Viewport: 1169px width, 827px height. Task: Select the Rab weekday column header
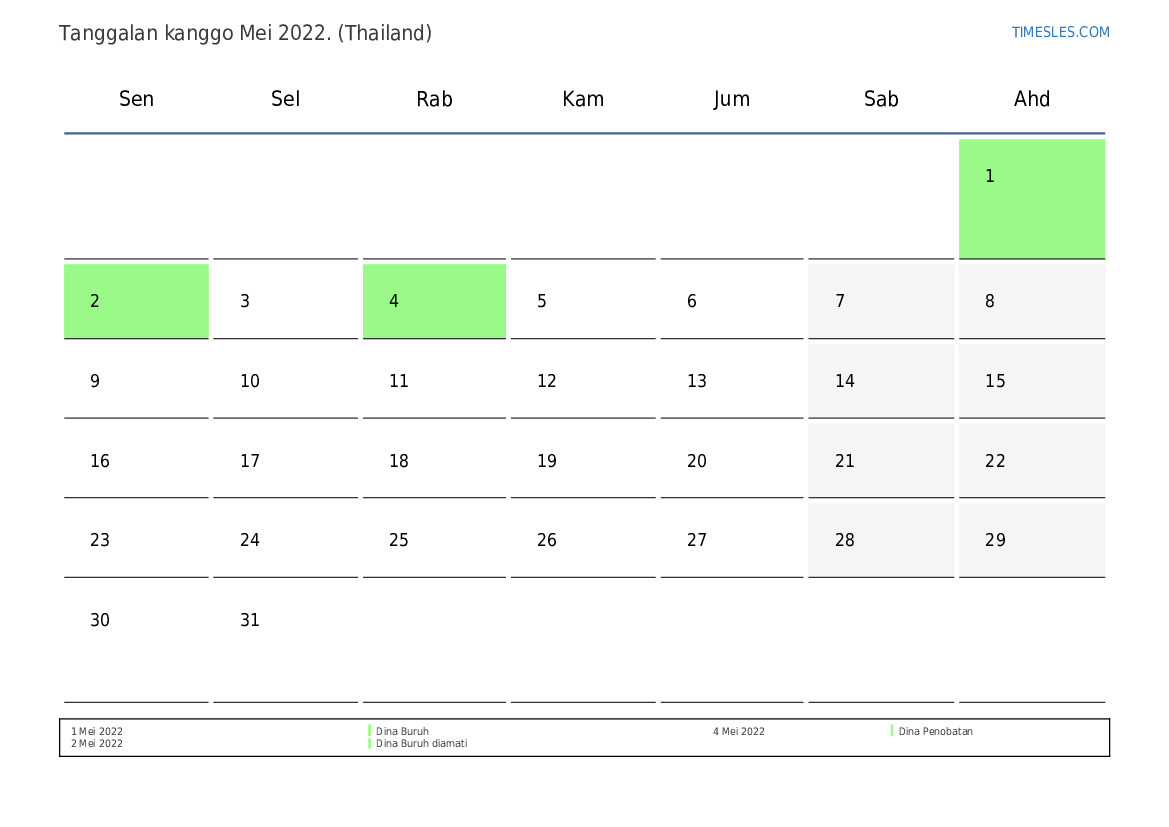point(434,99)
